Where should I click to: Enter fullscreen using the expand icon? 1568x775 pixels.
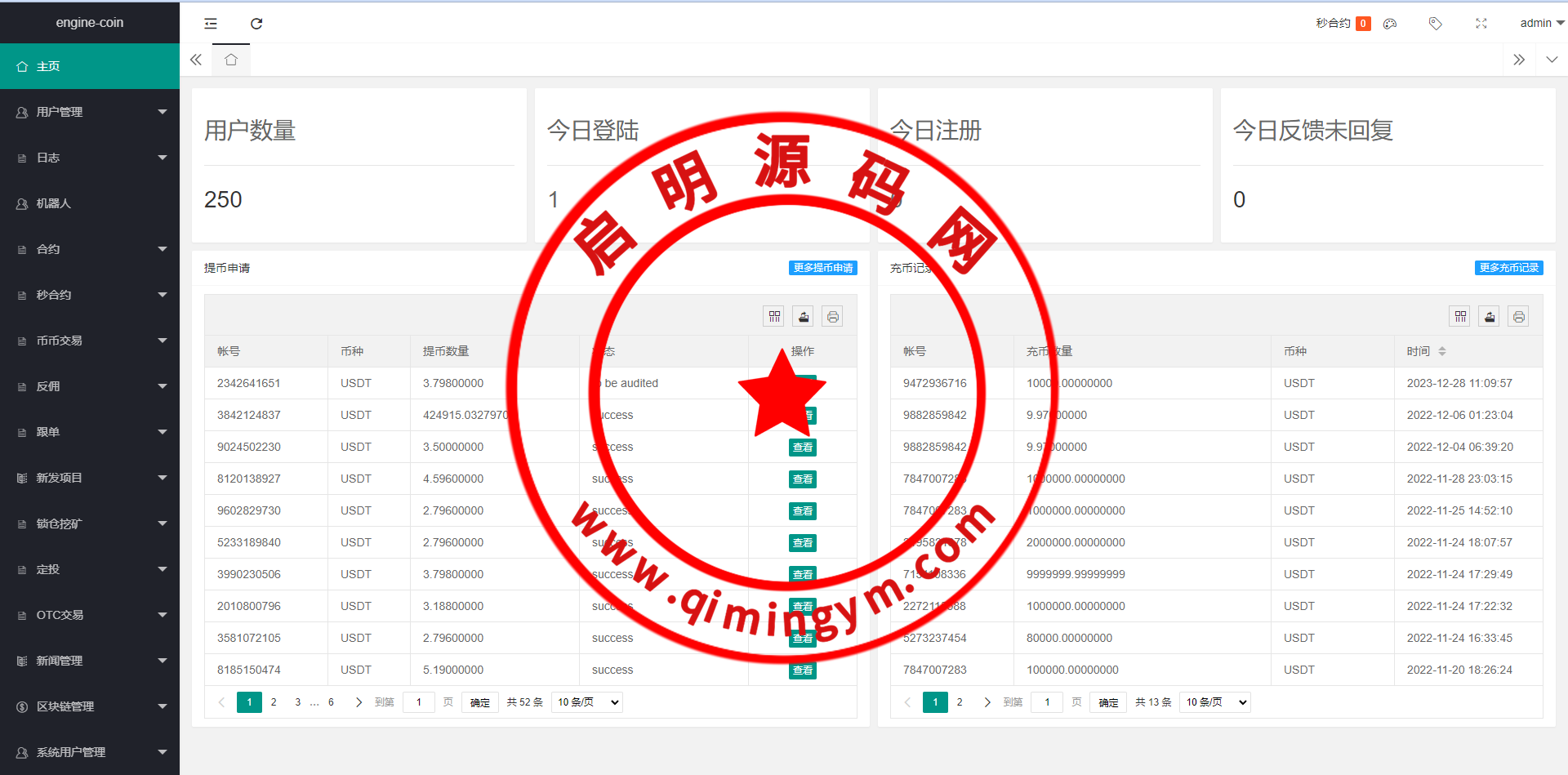click(1481, 24)
